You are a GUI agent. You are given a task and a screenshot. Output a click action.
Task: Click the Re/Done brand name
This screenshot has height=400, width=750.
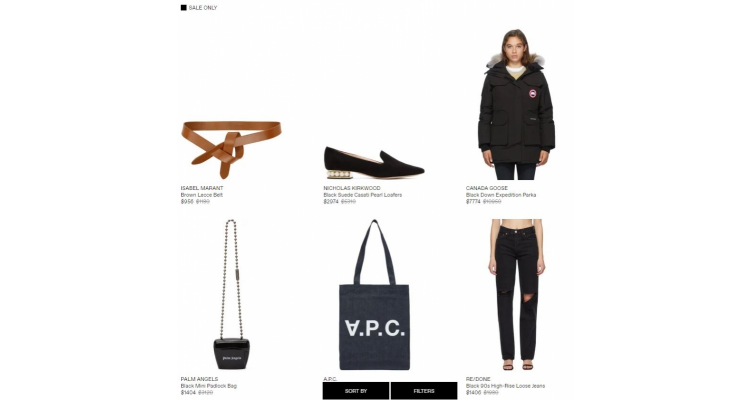pyautogui.click(x=478, y=379)
